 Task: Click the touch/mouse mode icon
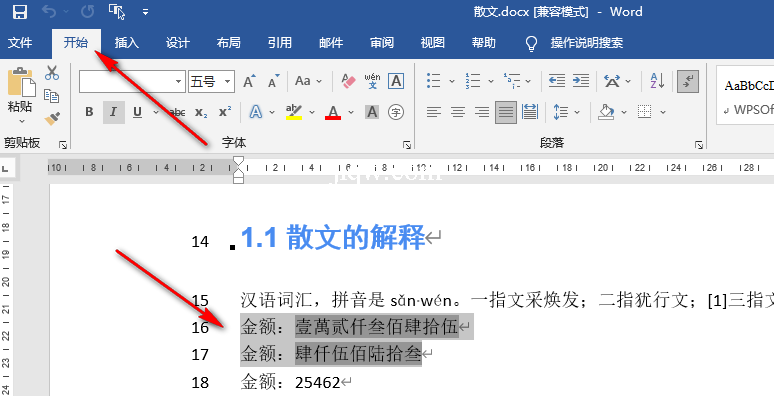tap(117, 12)
